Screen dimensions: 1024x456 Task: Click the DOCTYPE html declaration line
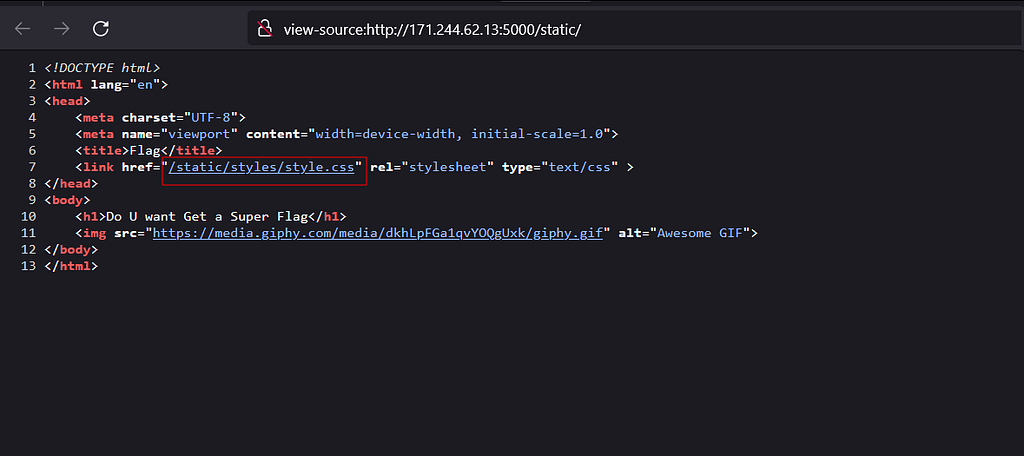(x=102, y=68)
